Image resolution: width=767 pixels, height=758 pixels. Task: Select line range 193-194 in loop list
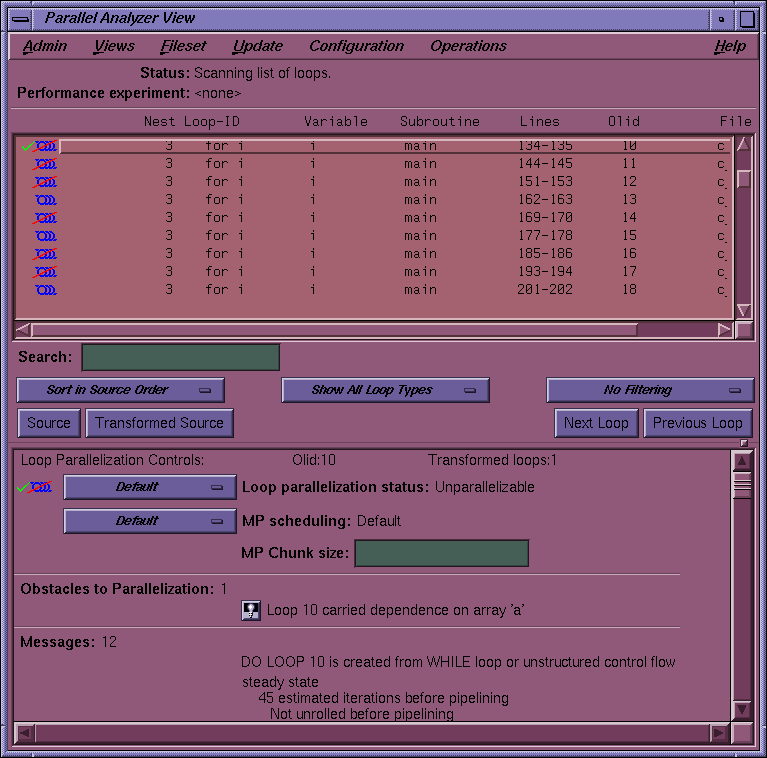click(x=545, y=272)
